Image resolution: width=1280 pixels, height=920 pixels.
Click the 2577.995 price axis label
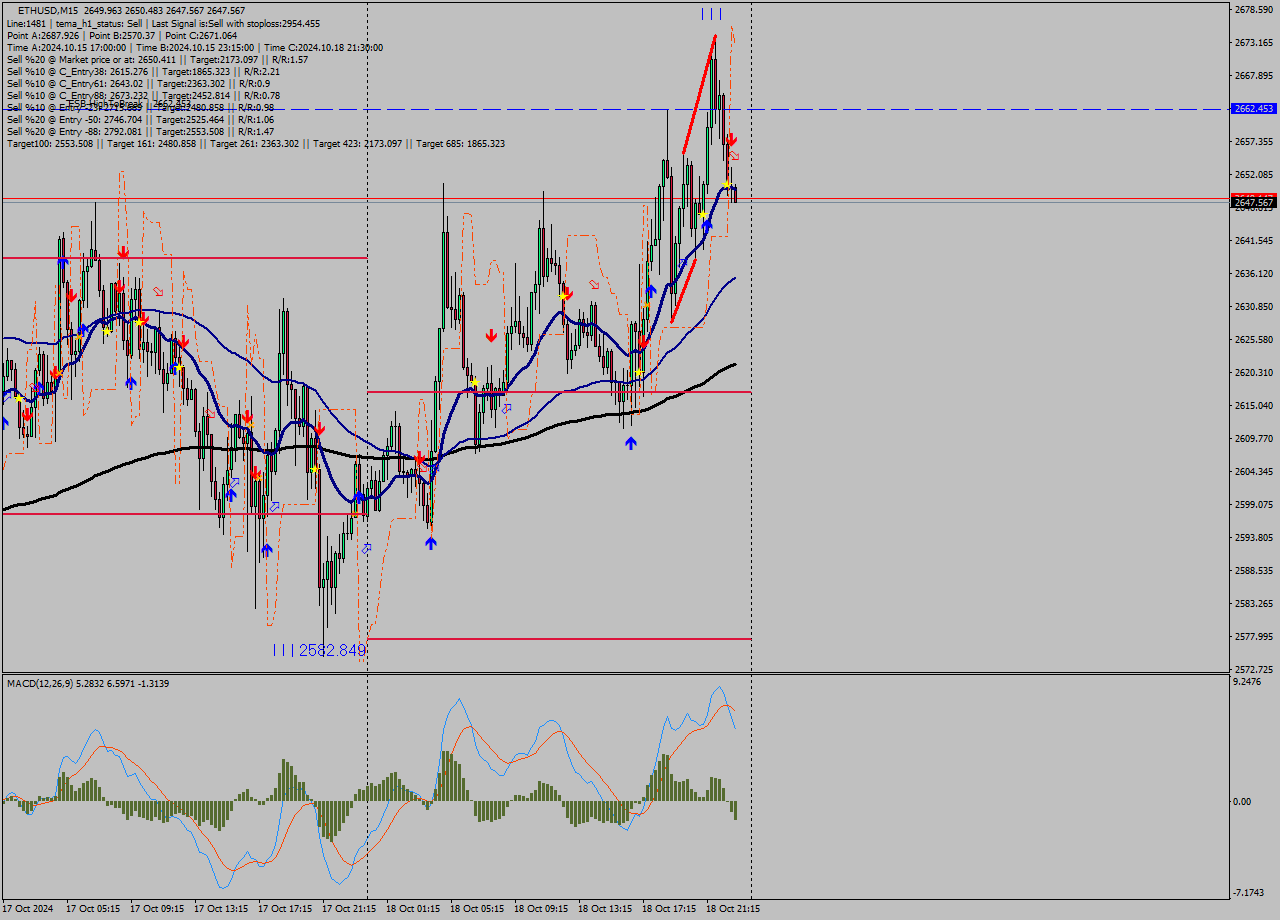pyautogui.click(x=1254, y=637)
